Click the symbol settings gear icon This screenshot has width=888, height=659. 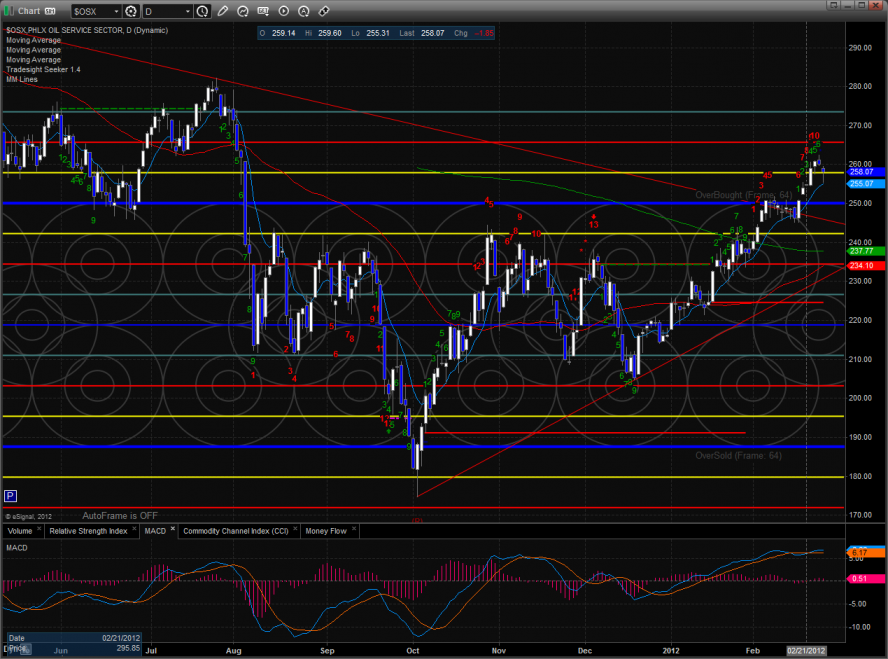tap(130, 11)
